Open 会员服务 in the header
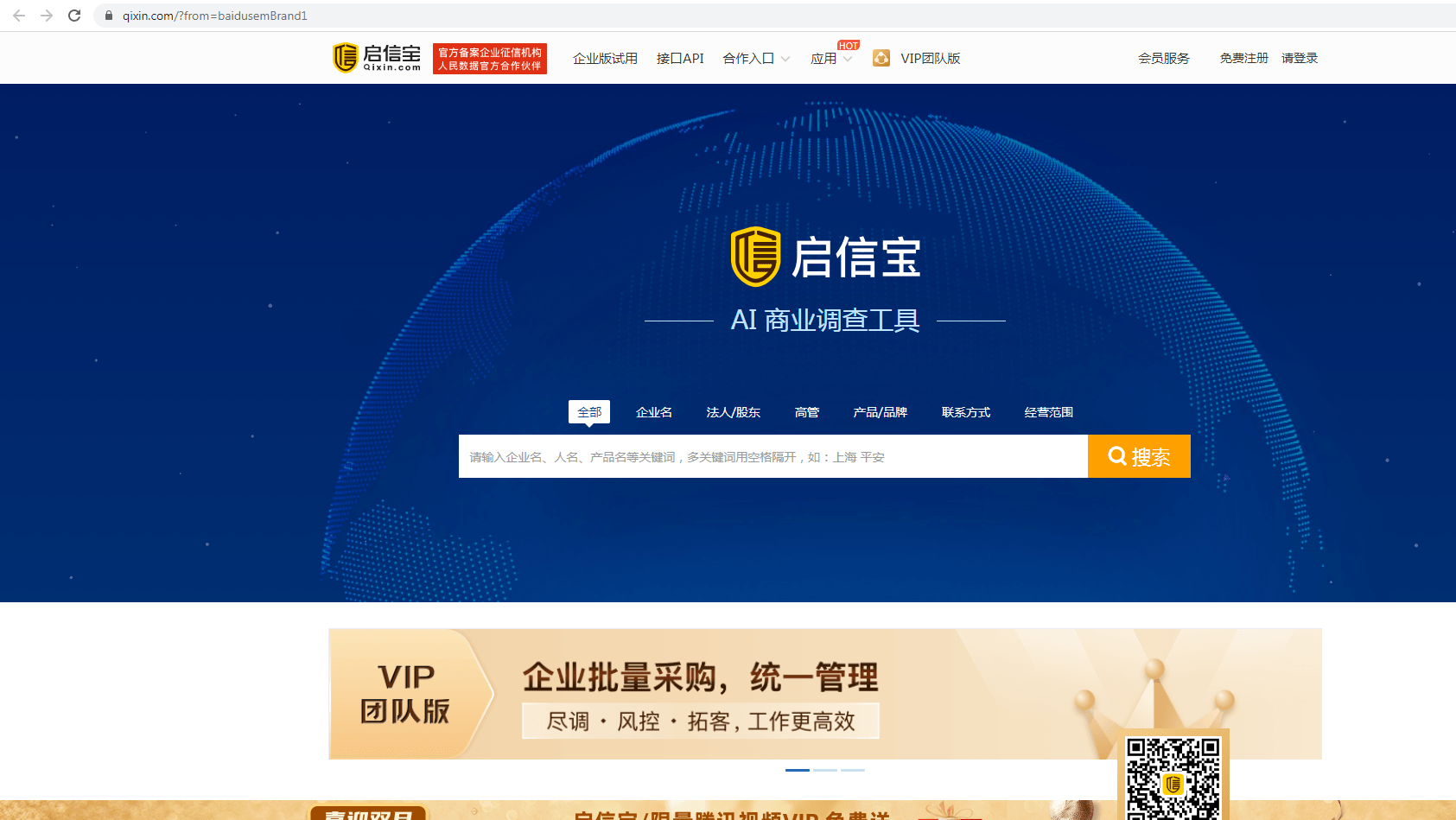Image resolution: width=1456 pixels, height=820 pixels. click(x=1164, y=58)
